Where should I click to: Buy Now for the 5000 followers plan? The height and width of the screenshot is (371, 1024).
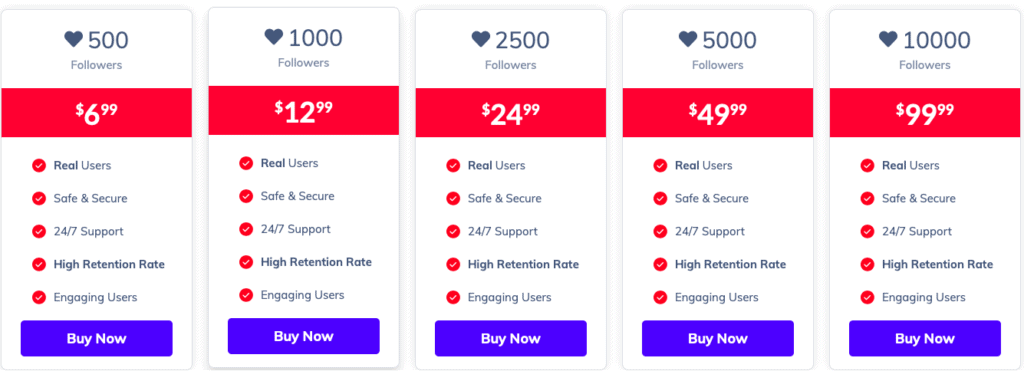coord(718,338)
